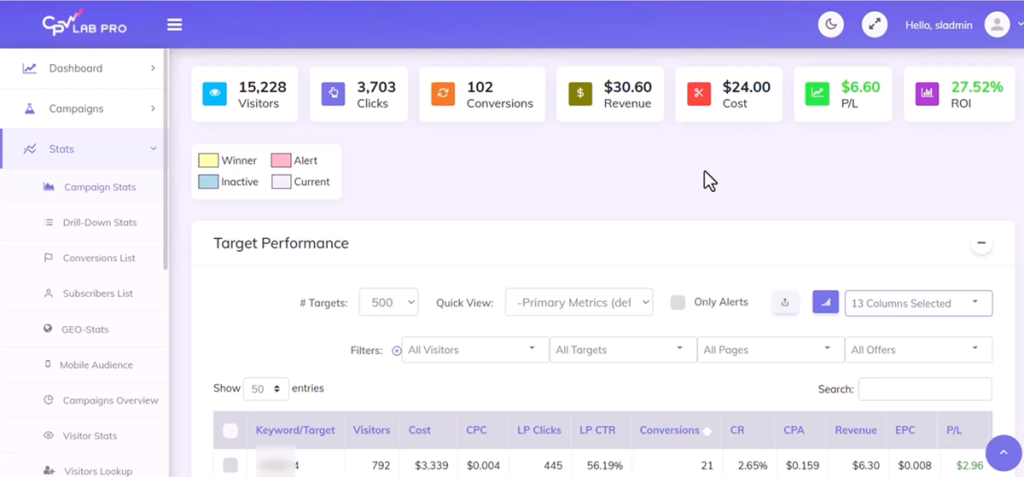Click the Search input field
This screenshot has width=1024, height=477.
click(925, 389)
